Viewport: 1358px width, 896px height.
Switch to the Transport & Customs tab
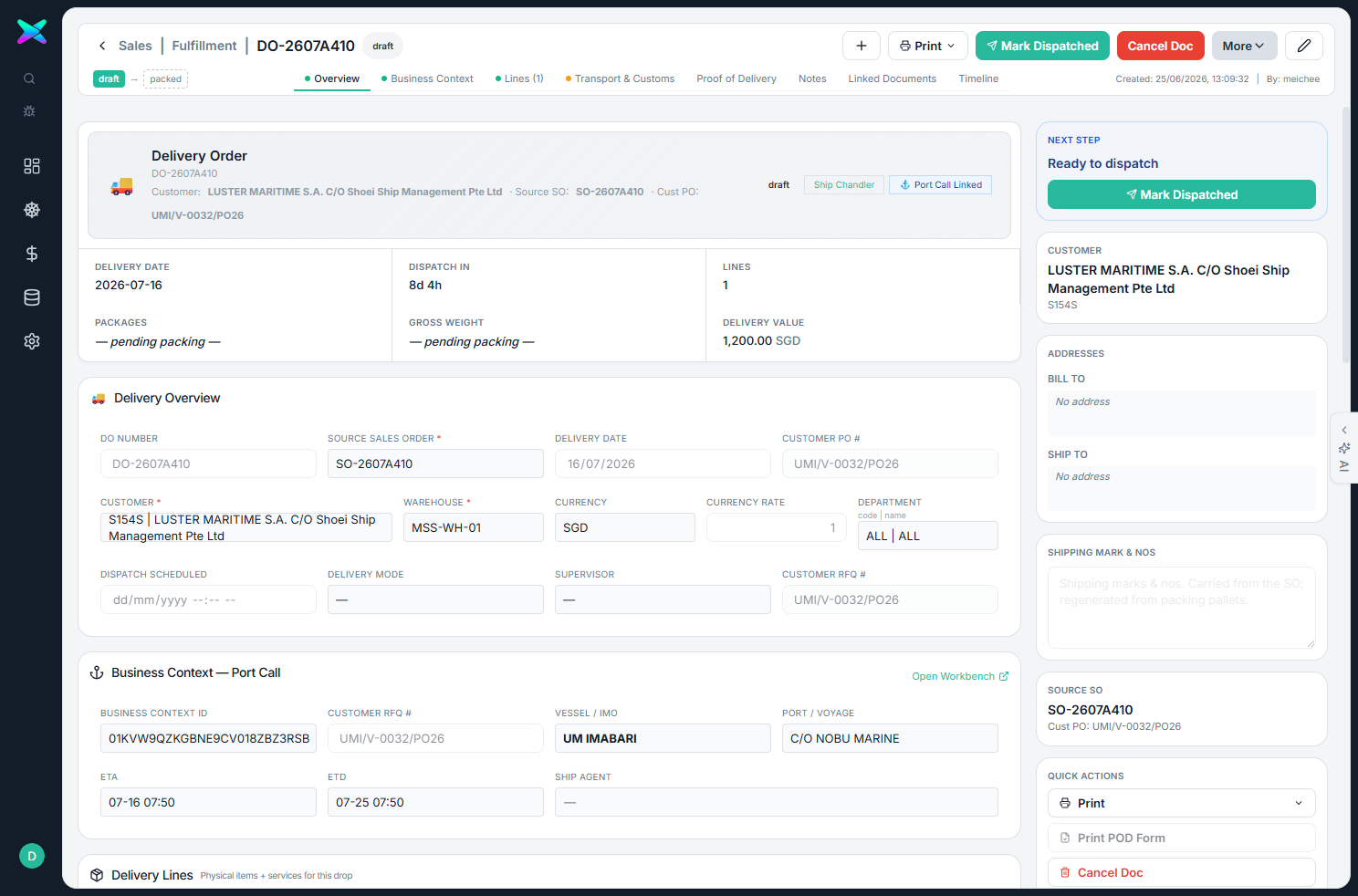[620, 78]
